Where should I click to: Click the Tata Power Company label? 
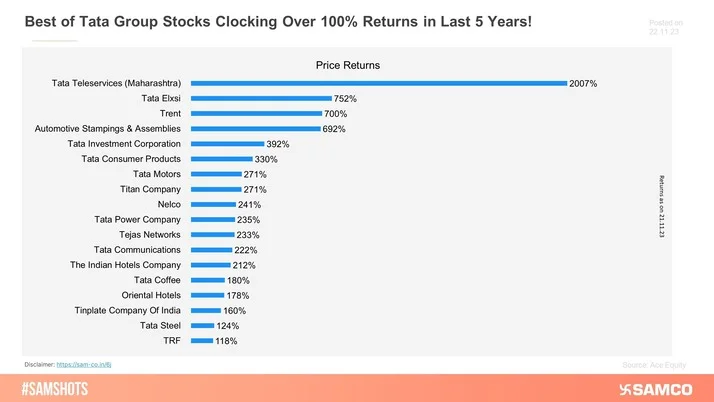(138, 219)
